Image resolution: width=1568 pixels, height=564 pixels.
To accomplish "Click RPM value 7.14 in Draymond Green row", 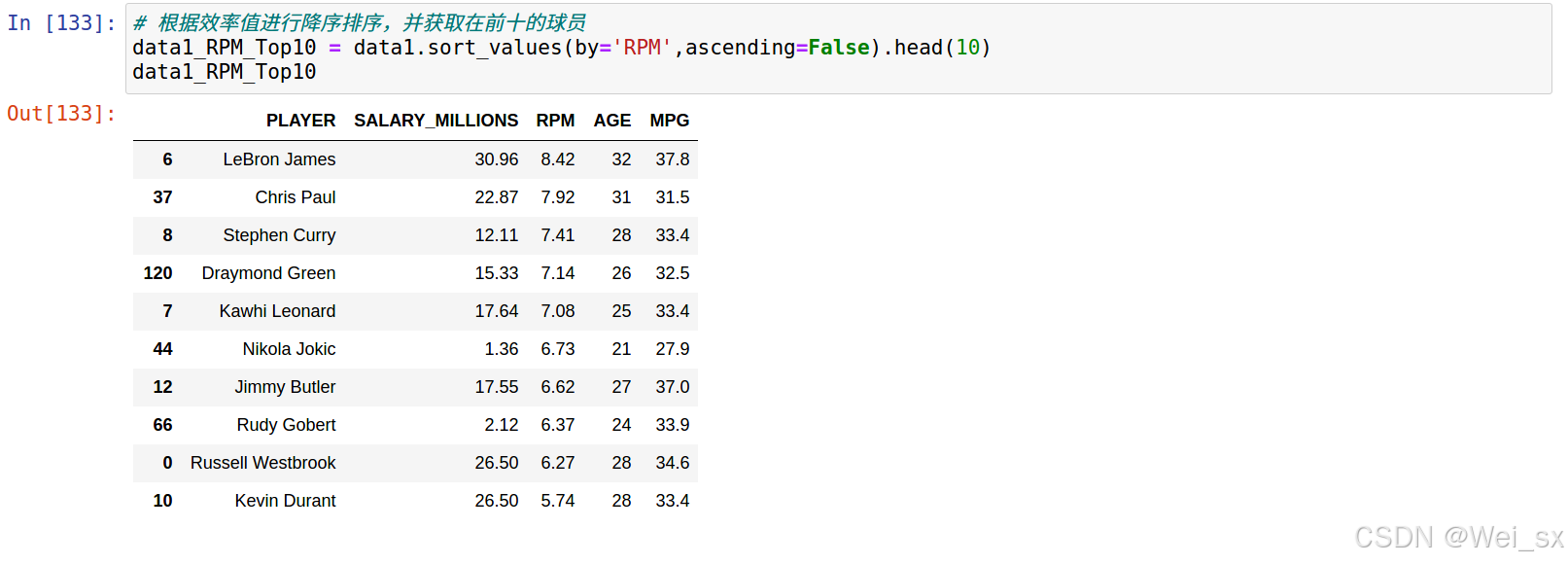I will (557, 273).
